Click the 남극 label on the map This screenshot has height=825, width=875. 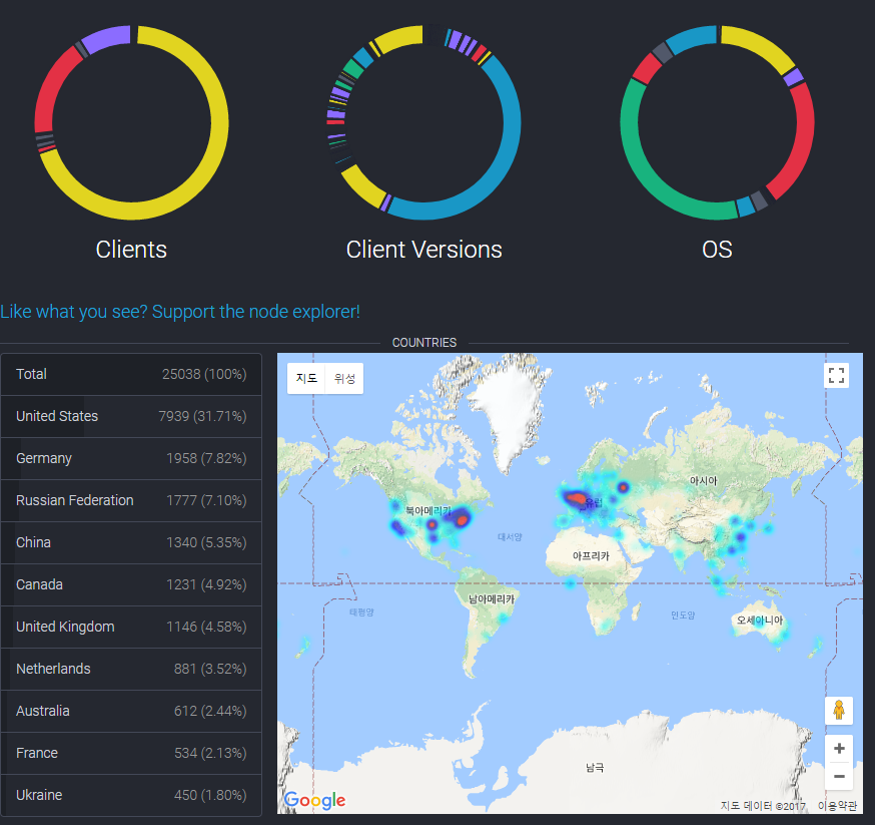point(595,768)
